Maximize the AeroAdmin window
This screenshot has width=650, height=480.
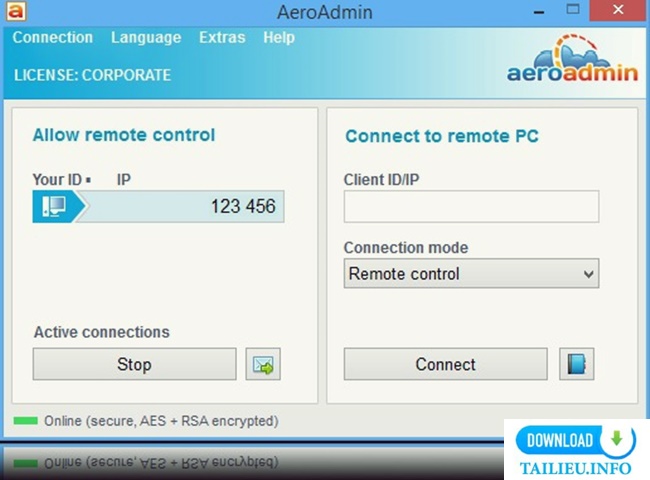(573, 10)
